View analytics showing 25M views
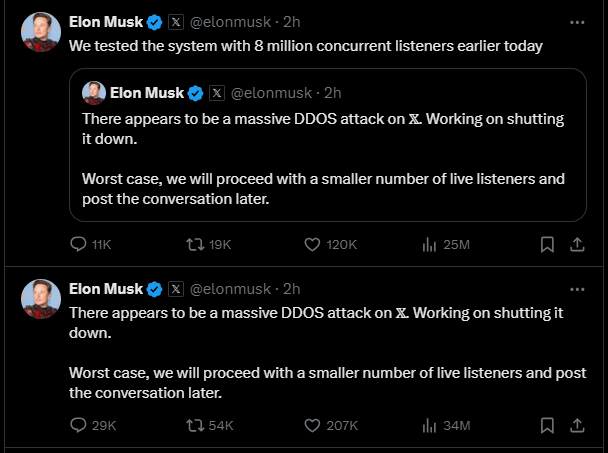This screenshot has height=453, width=608. click(x=430, y=244)
